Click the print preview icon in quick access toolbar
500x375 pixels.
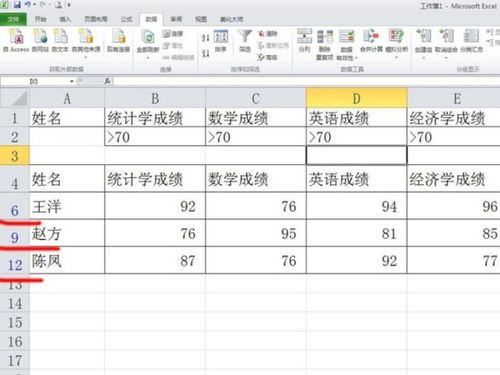(x=58, y=5)
